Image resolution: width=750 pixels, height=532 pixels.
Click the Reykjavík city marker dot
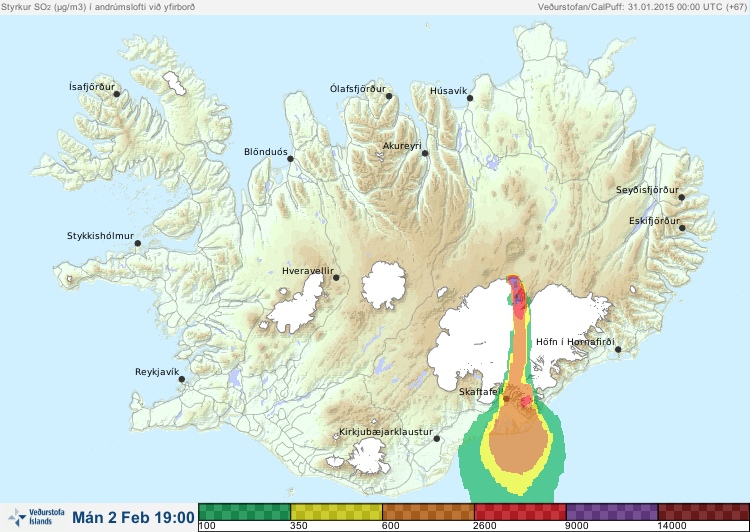[182, 379]
